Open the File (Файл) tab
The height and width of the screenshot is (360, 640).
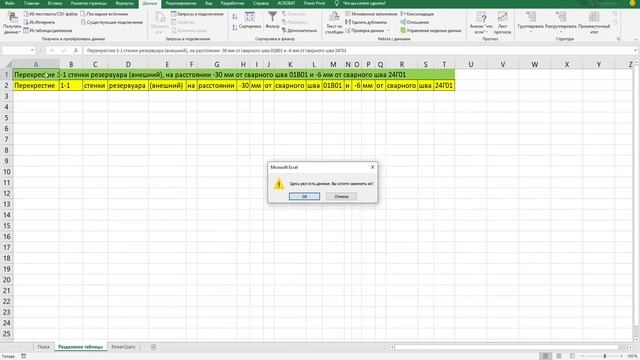tap(10, 3)
